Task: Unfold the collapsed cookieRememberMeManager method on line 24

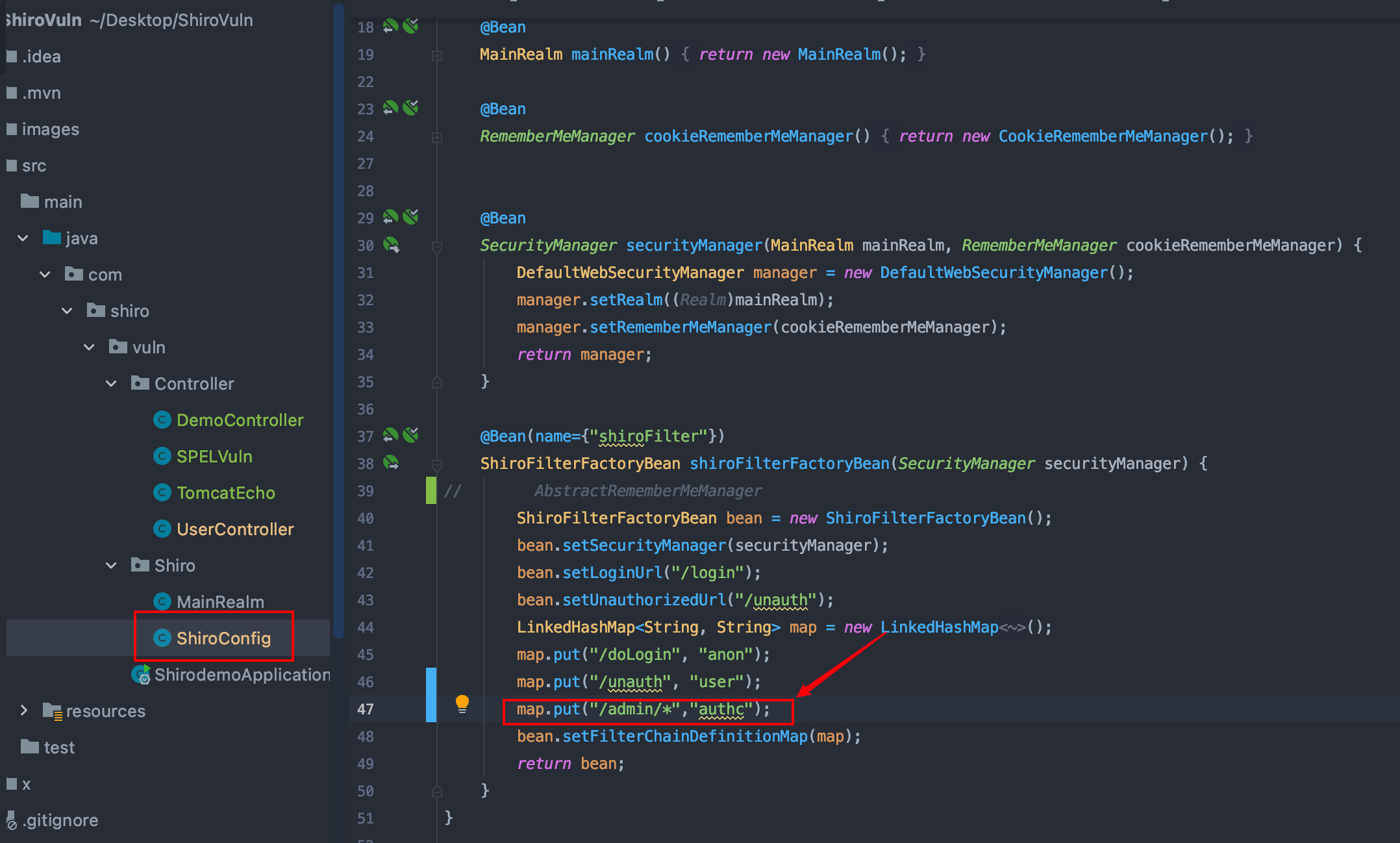Action: (437, 137)
